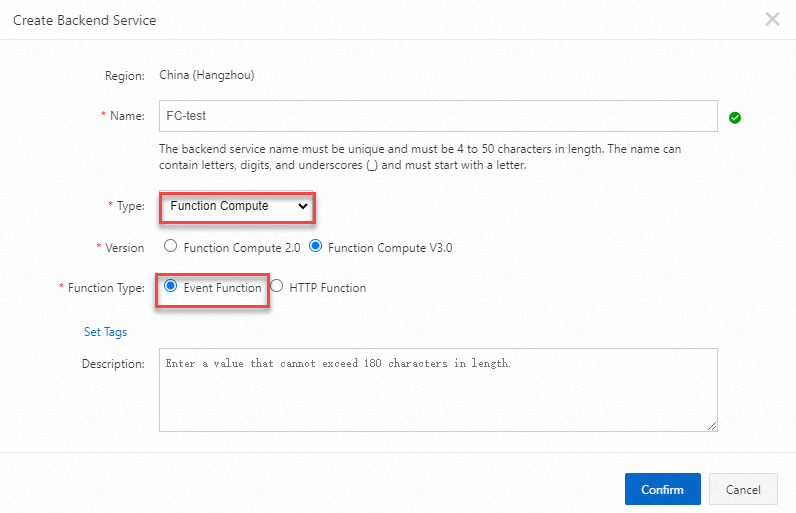Grab the Description box resize handle
The height and width of the screenshot is (513, 796).
[713, 427]
